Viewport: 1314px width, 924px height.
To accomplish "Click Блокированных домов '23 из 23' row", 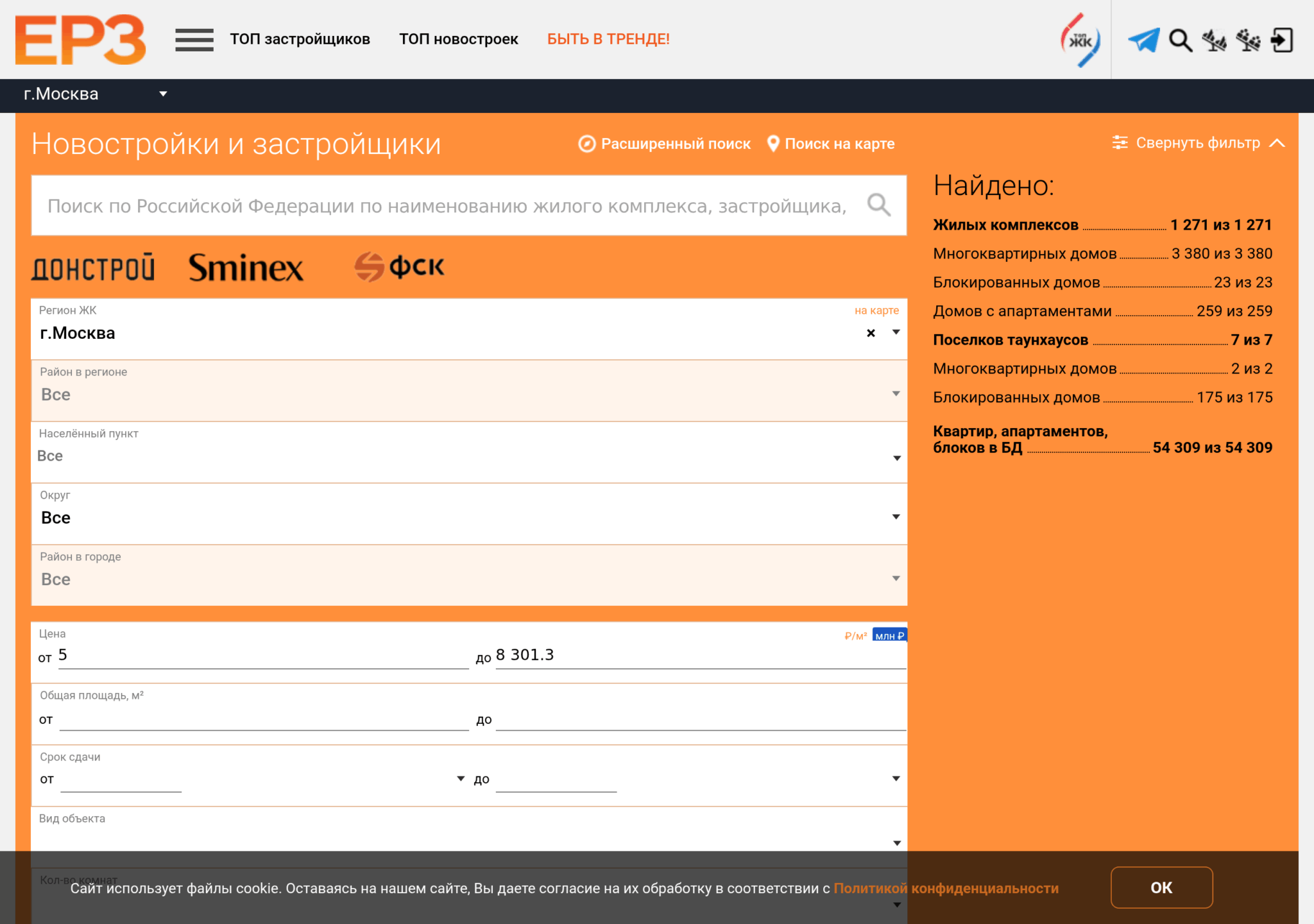I will click(x=1103, y=283).
